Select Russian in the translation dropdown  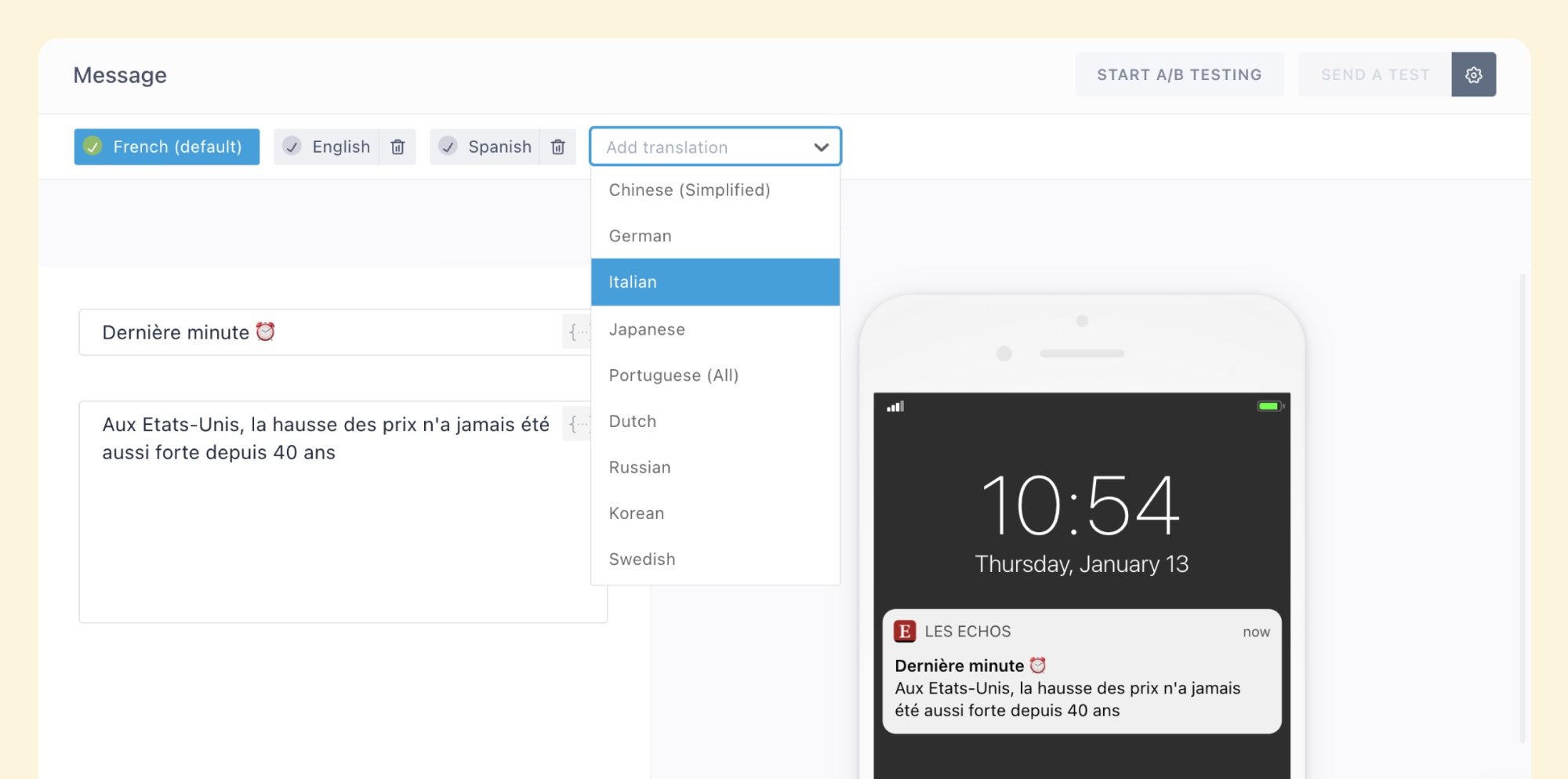[715, 467]
